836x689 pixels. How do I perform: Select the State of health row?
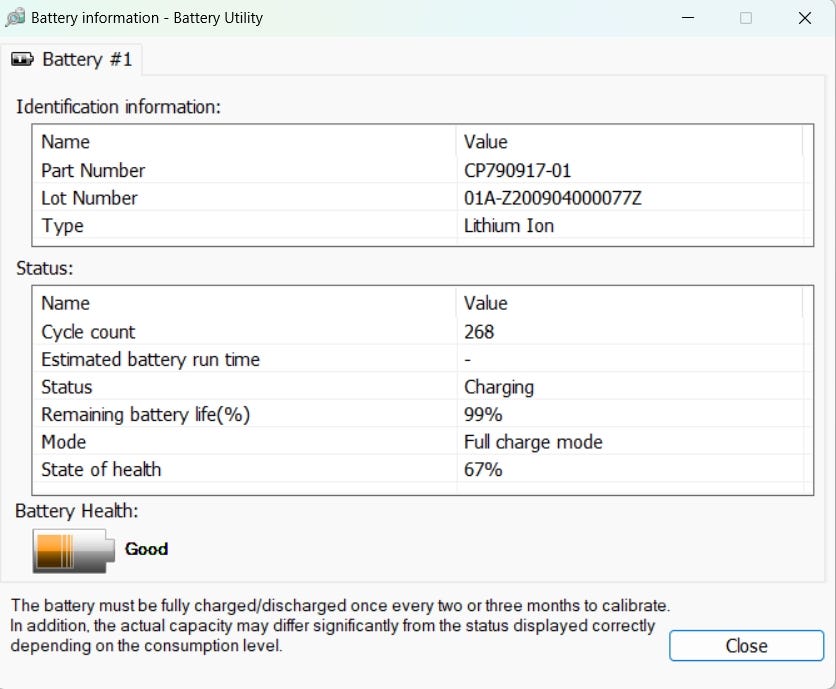click(x=101, y=469)
